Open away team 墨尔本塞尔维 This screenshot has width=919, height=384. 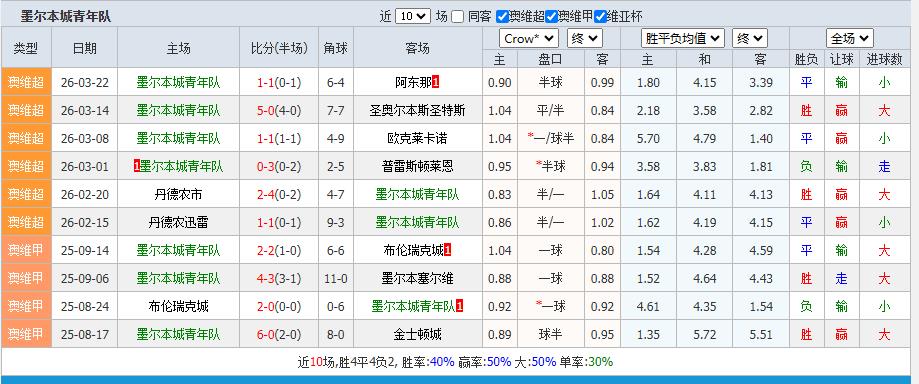(417, 279)
